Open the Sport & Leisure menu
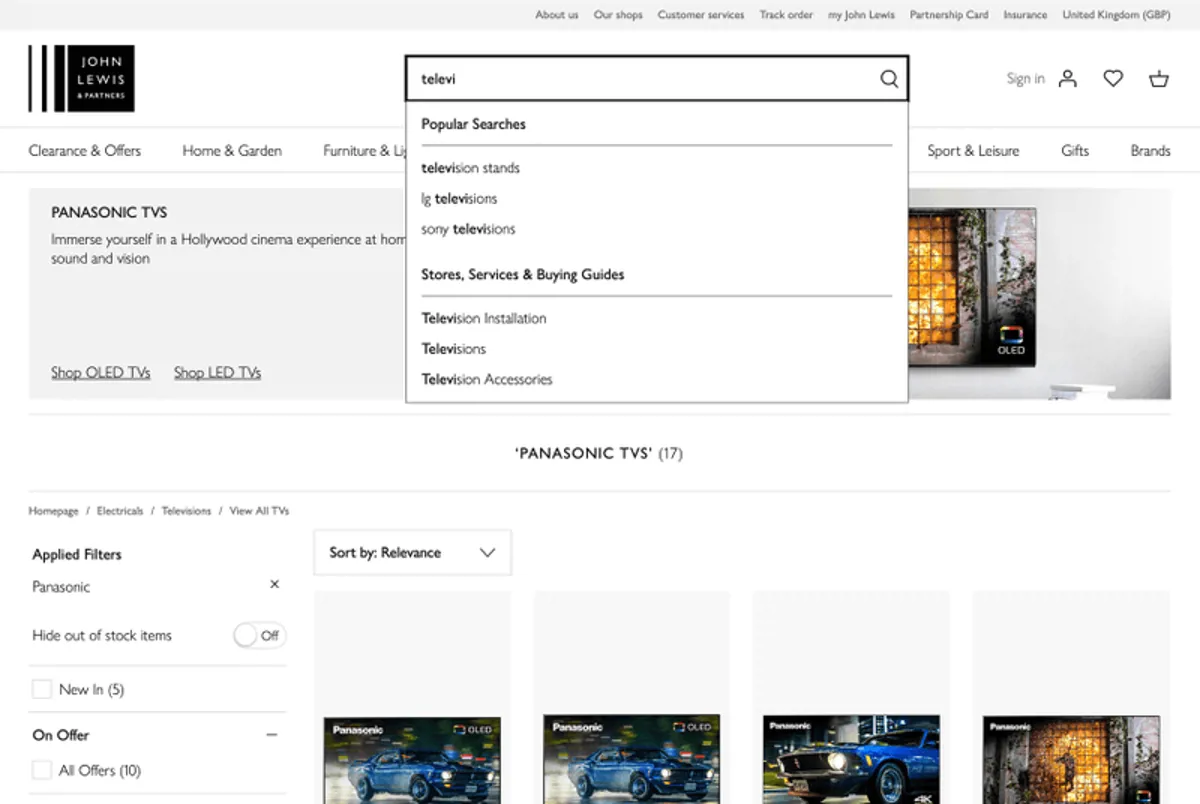This screenshot has height=804, width=1200. [x=972, y=151]
